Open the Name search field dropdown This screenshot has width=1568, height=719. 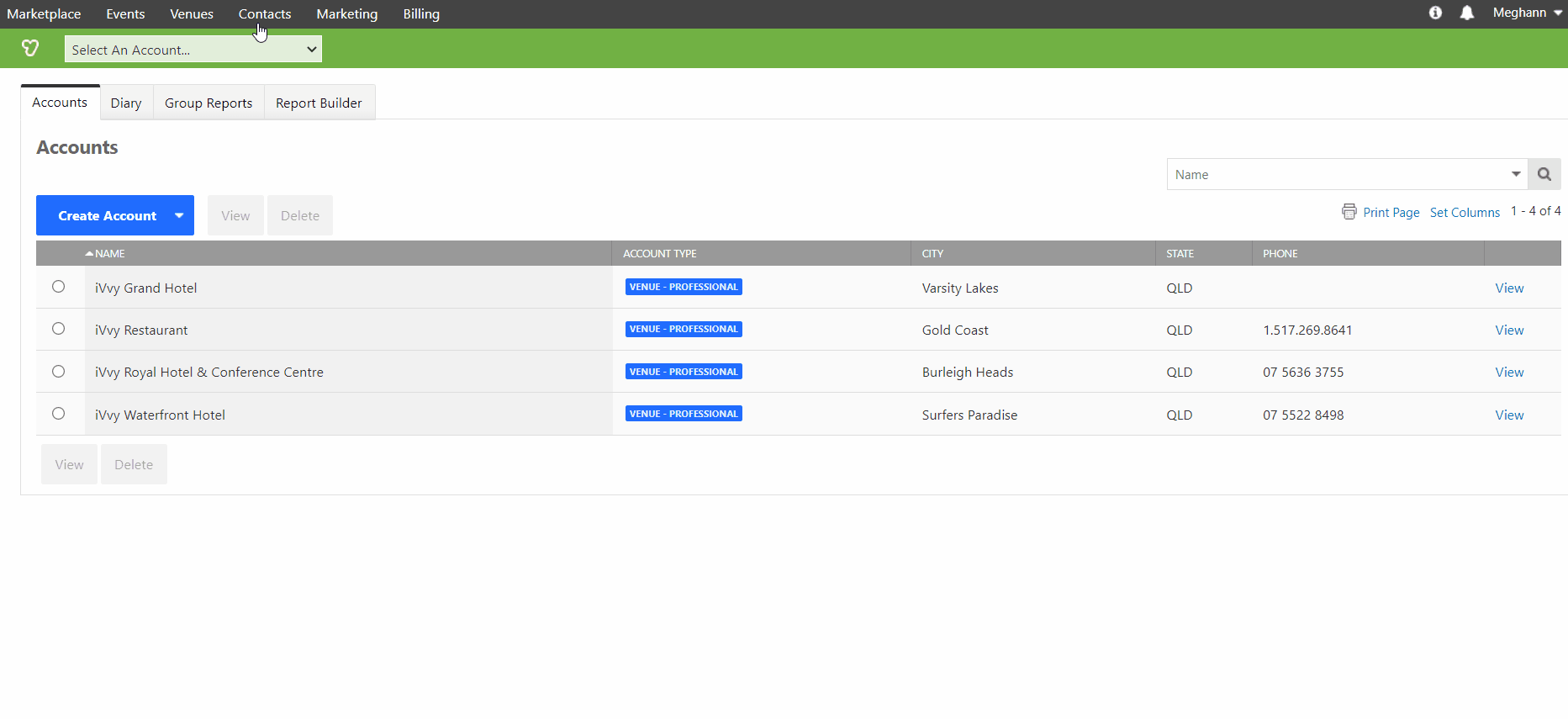click(1516, 174)
